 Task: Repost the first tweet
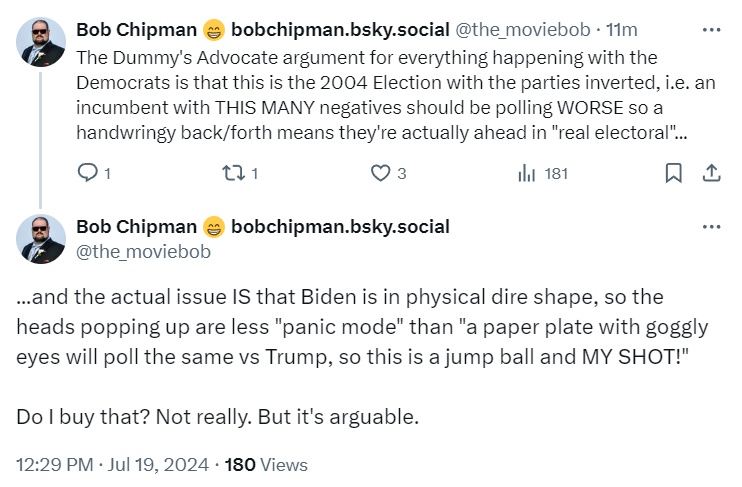[232, 173]
